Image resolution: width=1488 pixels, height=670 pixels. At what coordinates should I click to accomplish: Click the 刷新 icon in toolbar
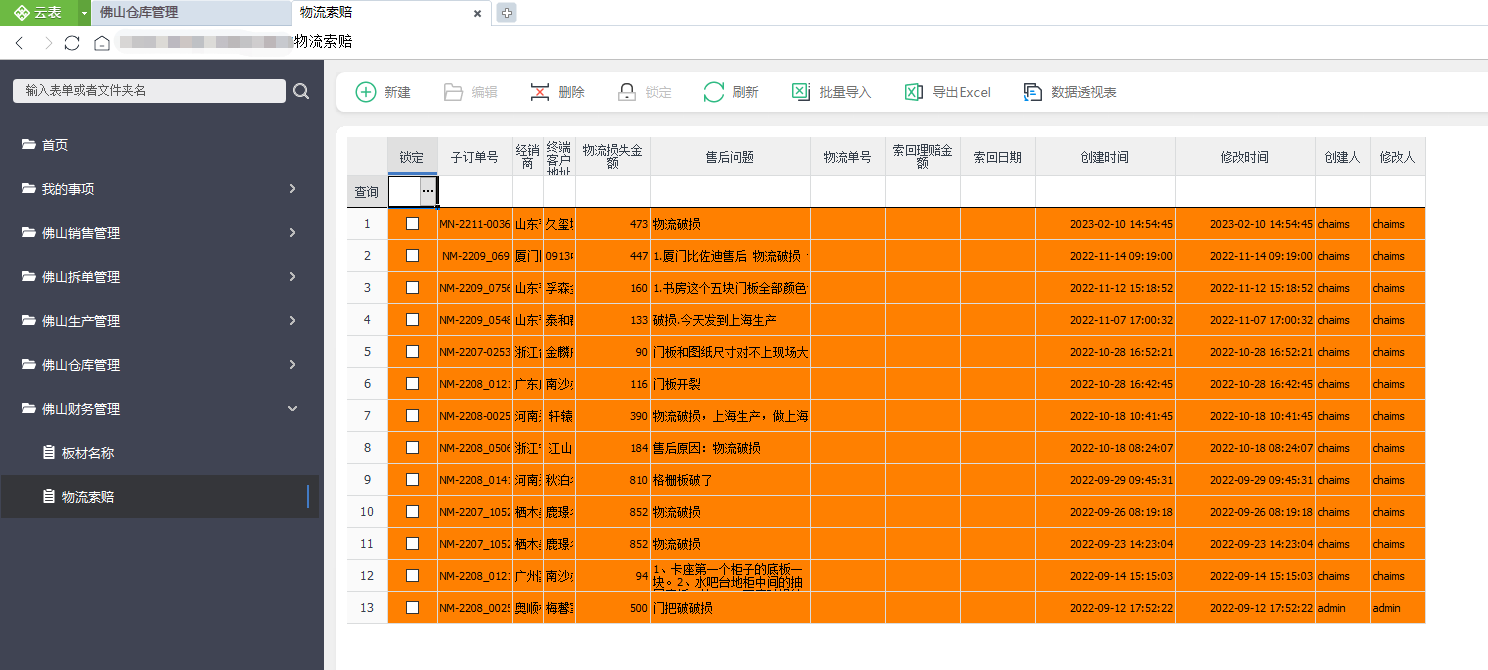[714, 92]
